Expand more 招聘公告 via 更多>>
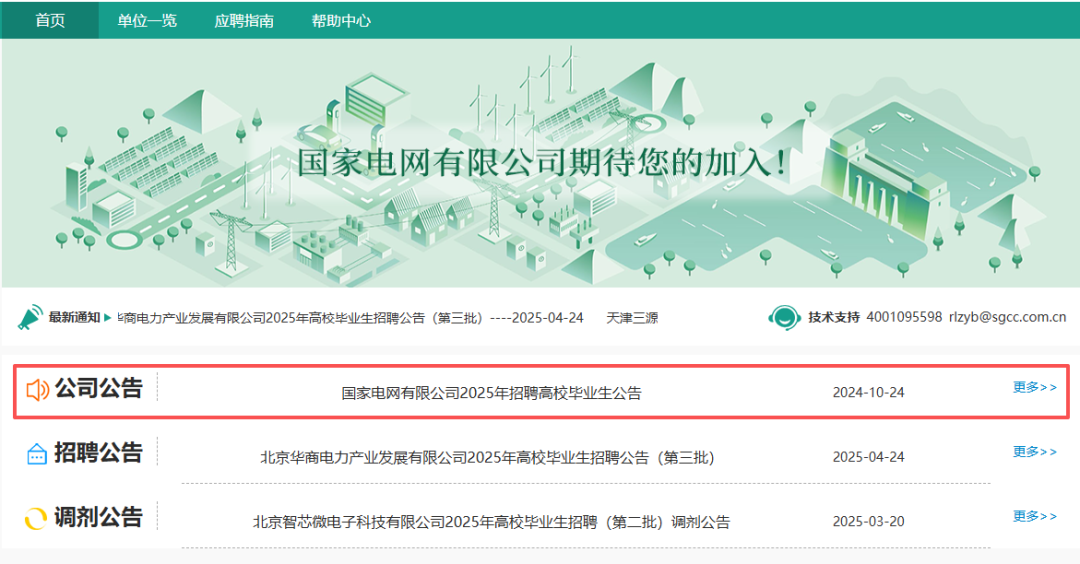This screenshot has height=564, width=1080. 1034,451
